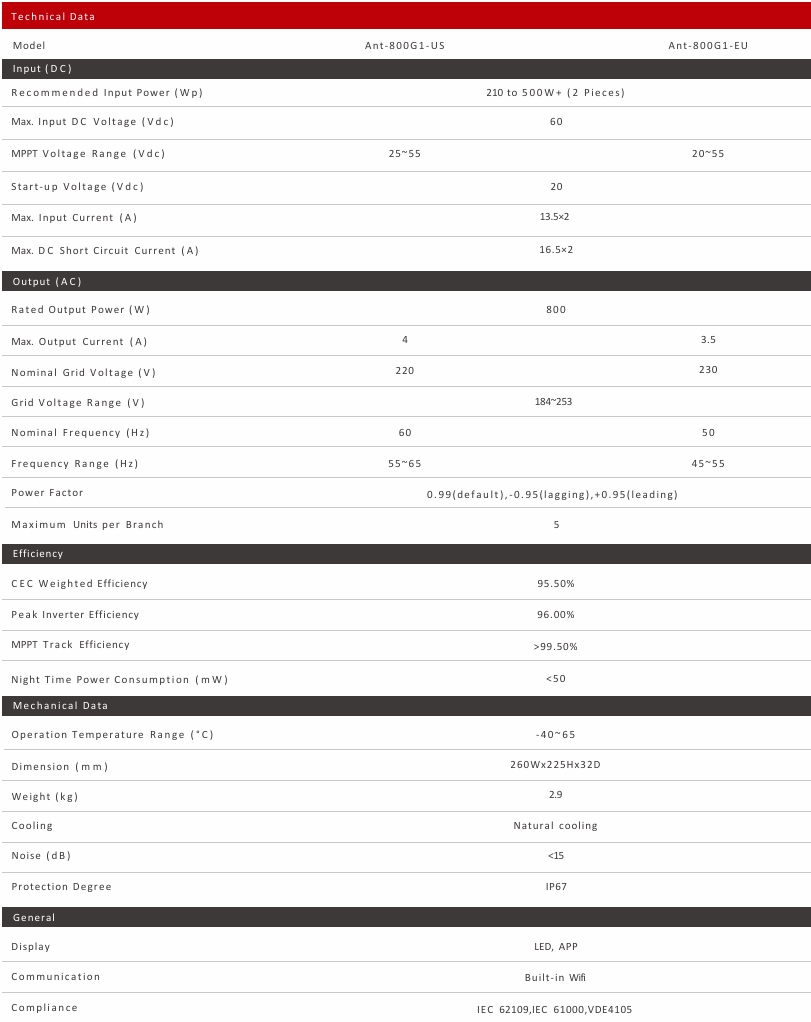Click the Input (DC) section header
The image size is (811, 1022).
42,69
